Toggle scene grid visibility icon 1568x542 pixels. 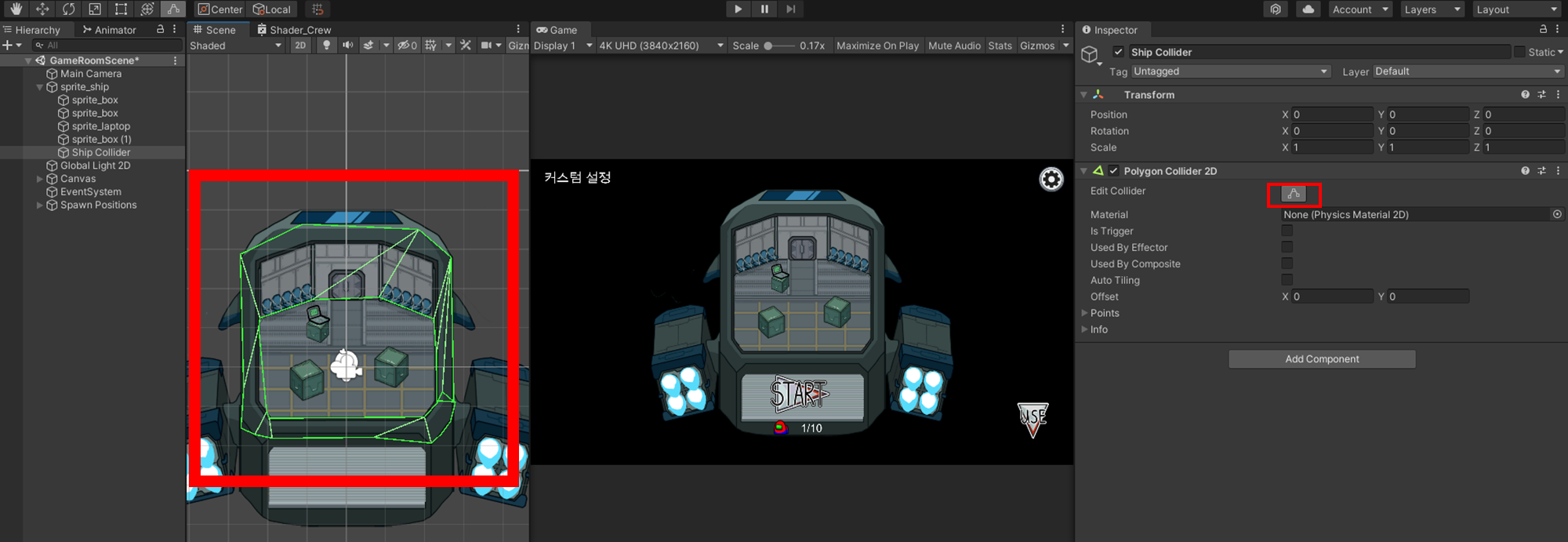tap(431, 45)
